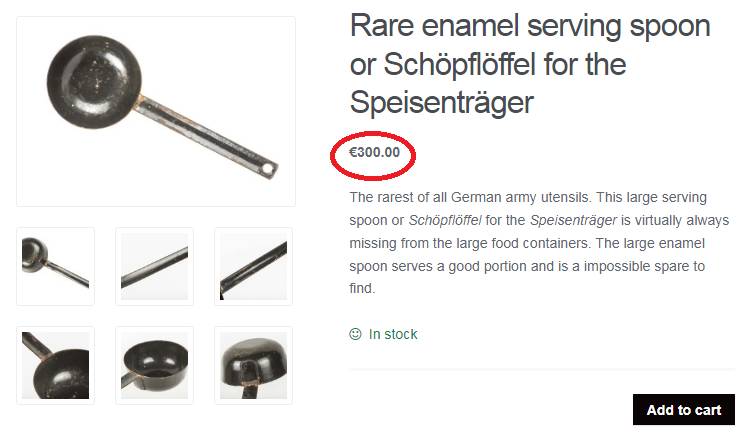The image size is (748, 432).
Task: Click "The rarest of all German army utensils" sentence
Action: click(x=478, y=197)
